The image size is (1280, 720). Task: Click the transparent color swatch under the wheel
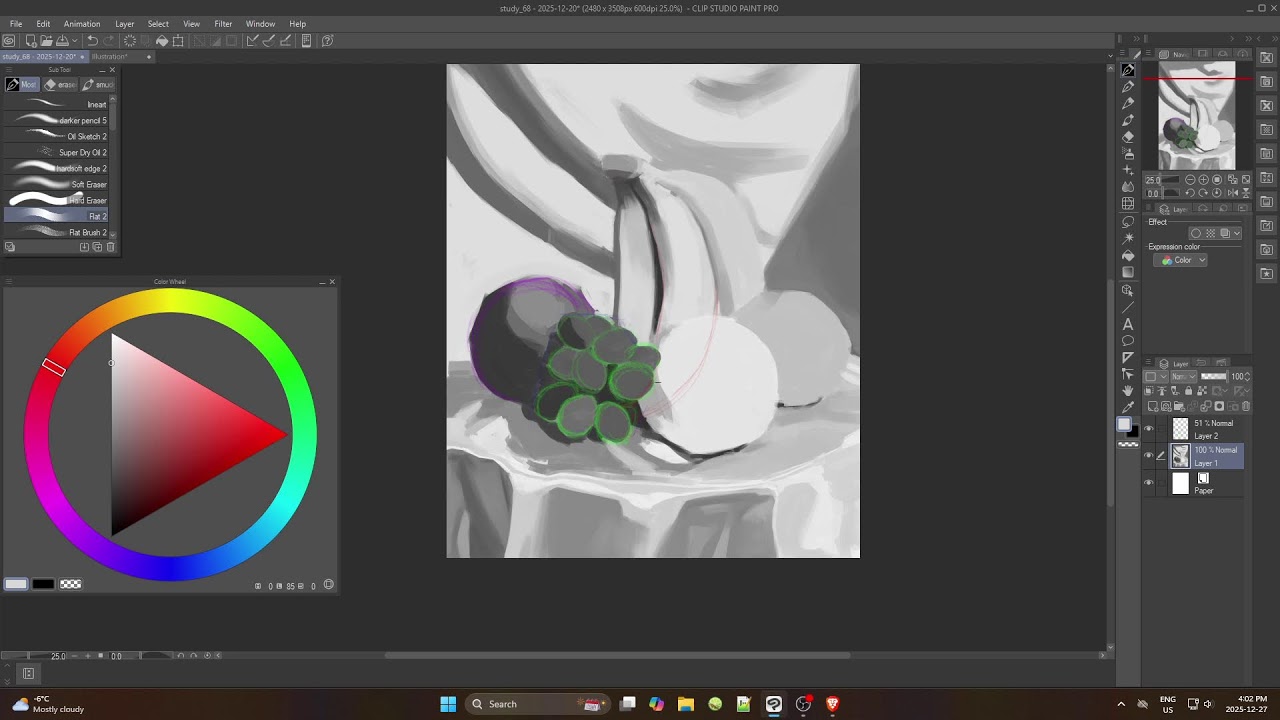coord(71,584)
